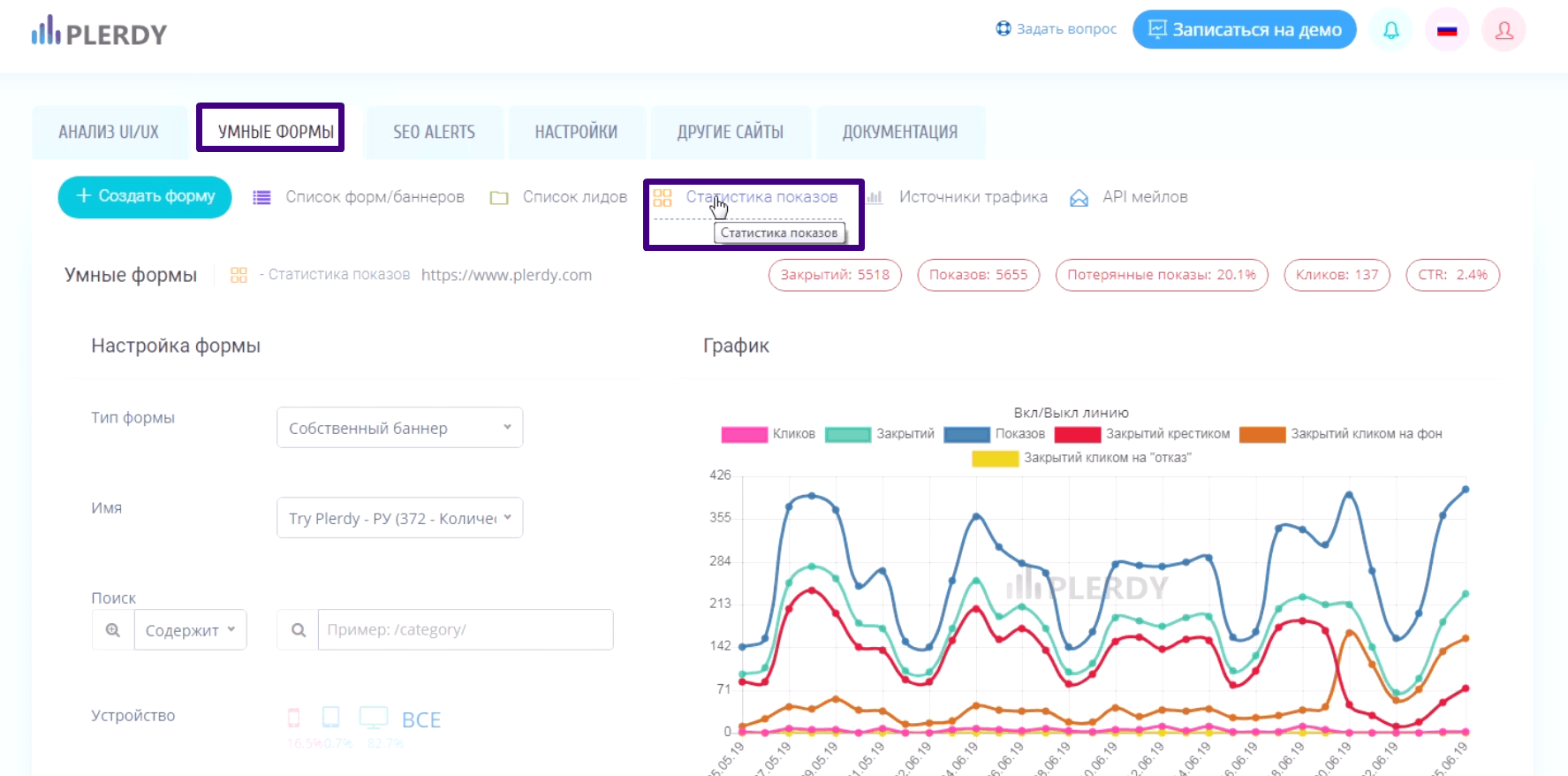Switch to НАСТРОЙКИ tab

tap(576, 132)
